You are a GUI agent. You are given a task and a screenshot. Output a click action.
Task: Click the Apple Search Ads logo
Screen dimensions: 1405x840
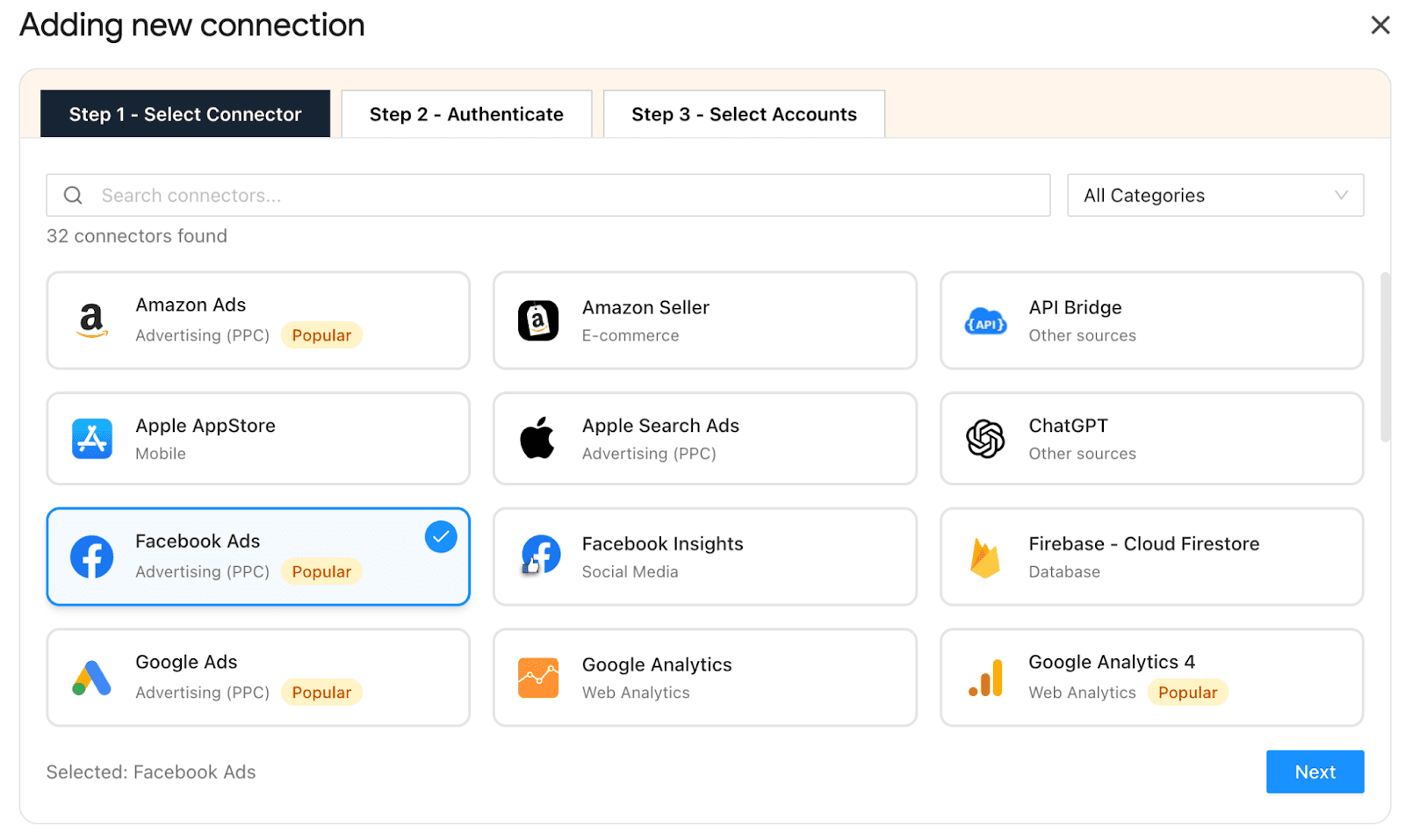[537, 438]
